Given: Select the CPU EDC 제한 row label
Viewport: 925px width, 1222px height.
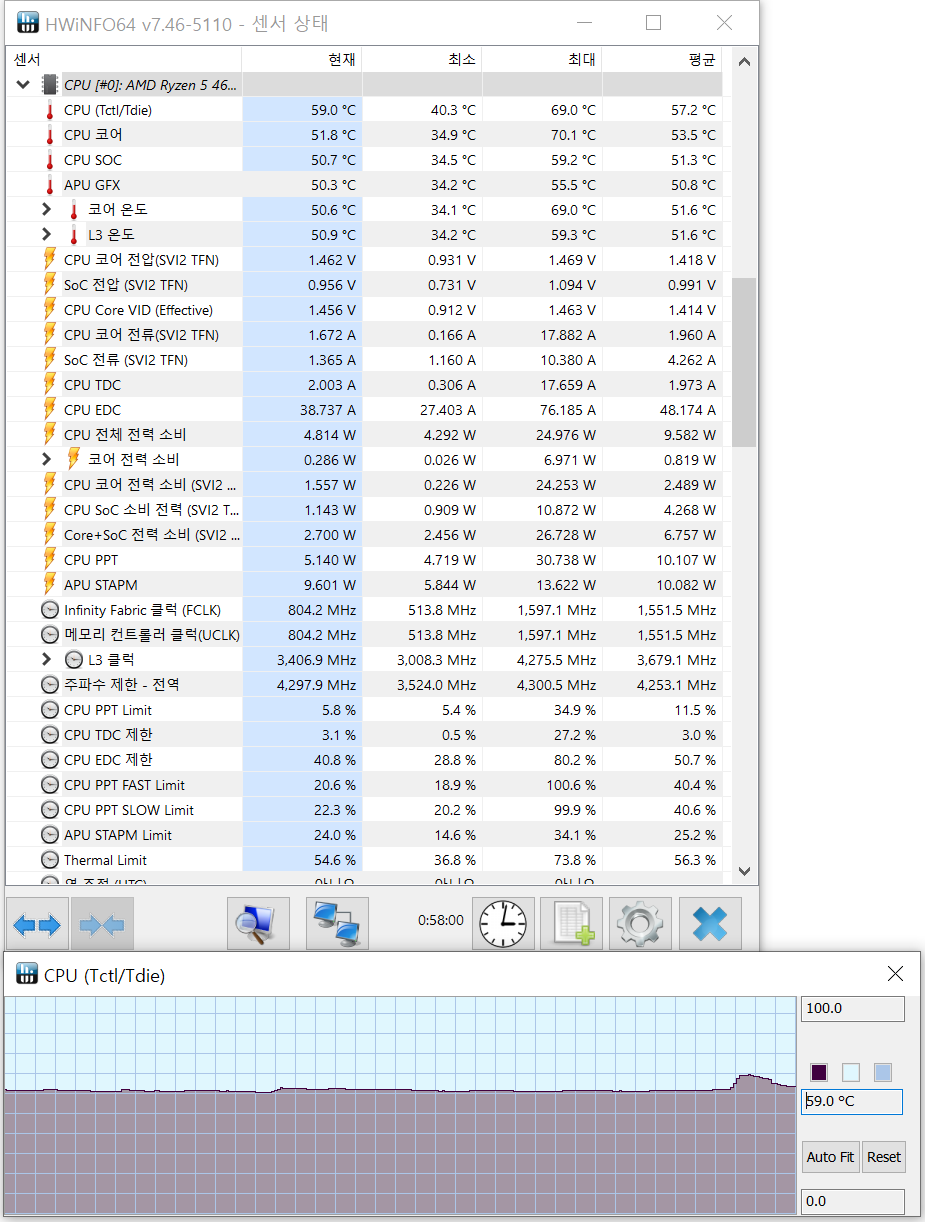Looking at the screenshot, I should (x=108, y=760).
